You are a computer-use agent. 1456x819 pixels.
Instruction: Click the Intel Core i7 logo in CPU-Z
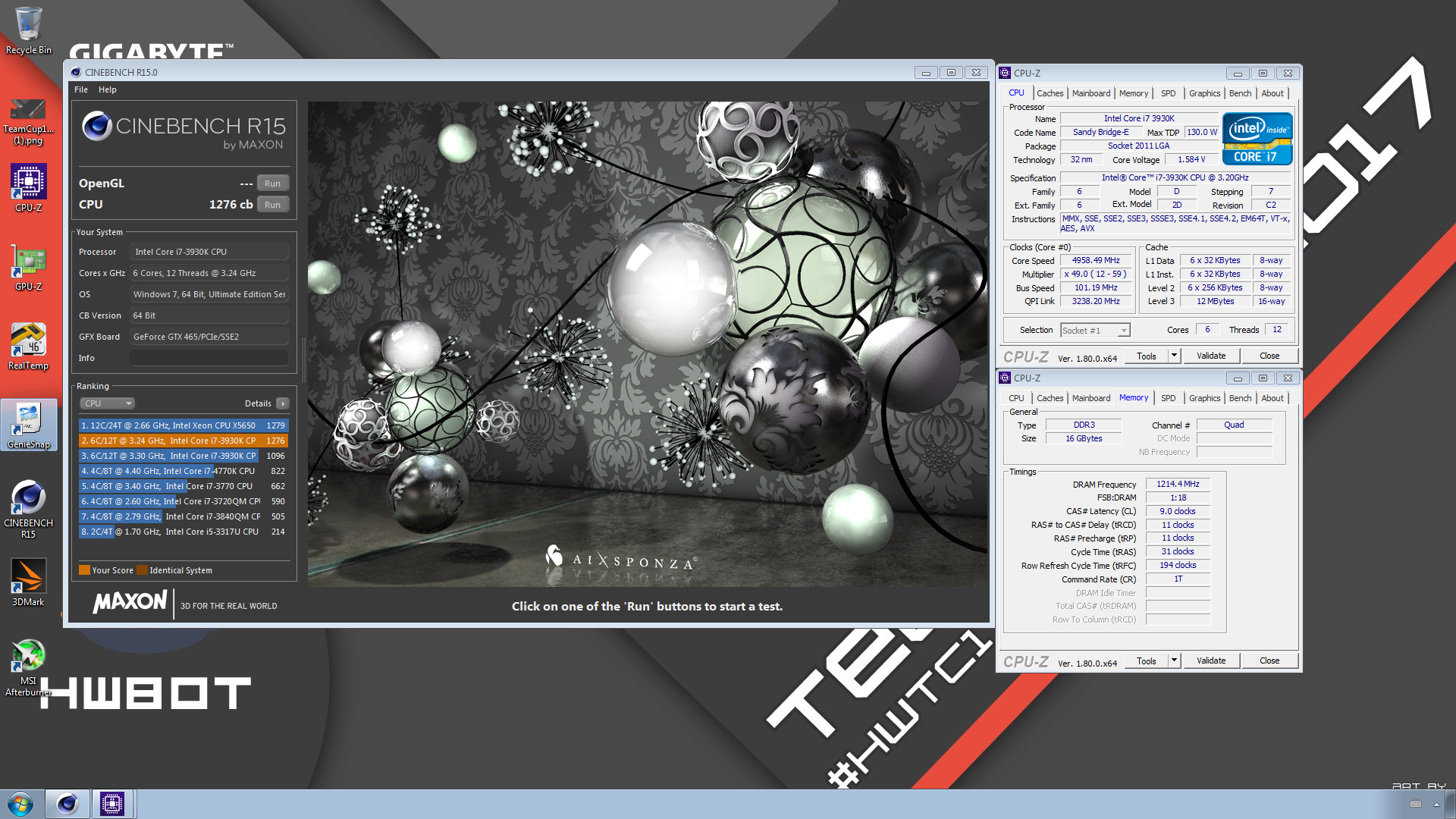click(1257, 139)
